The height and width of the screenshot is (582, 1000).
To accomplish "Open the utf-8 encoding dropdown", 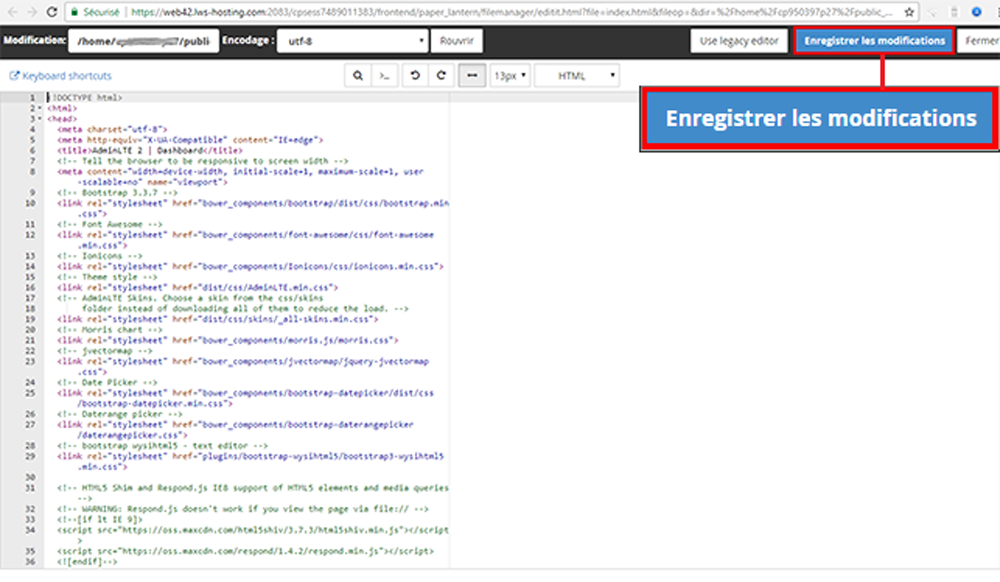I will tap(352, 41).
